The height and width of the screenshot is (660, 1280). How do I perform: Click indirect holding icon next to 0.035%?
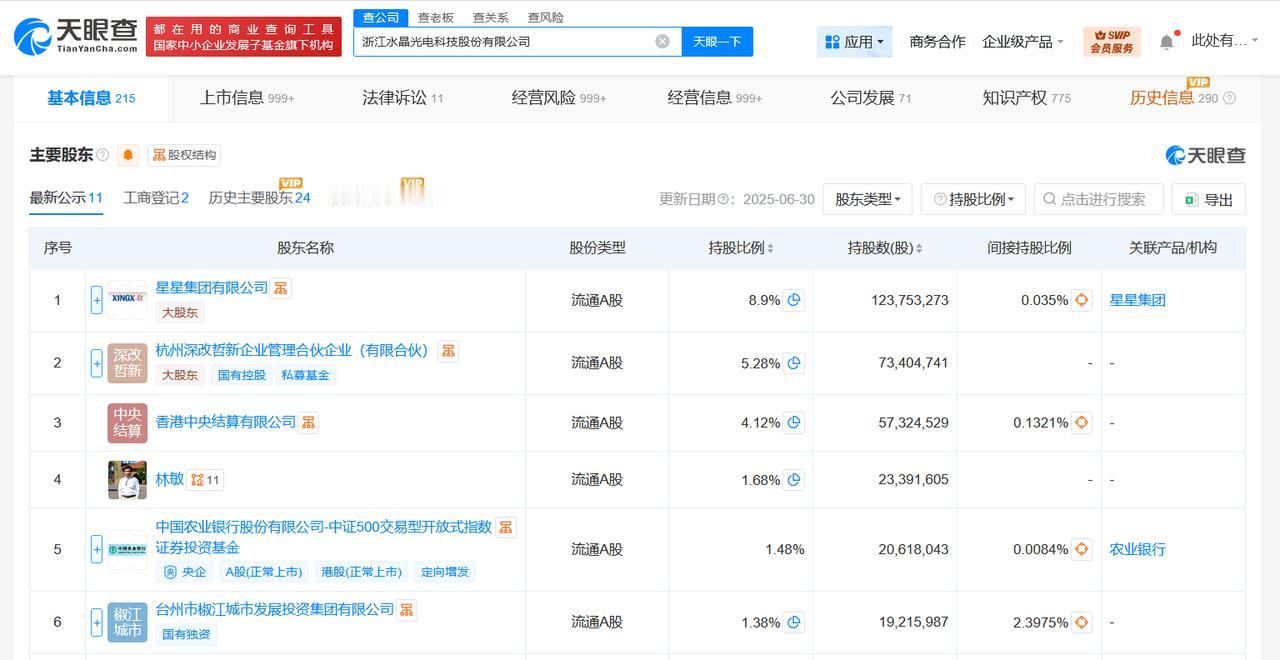[1082, 300]
